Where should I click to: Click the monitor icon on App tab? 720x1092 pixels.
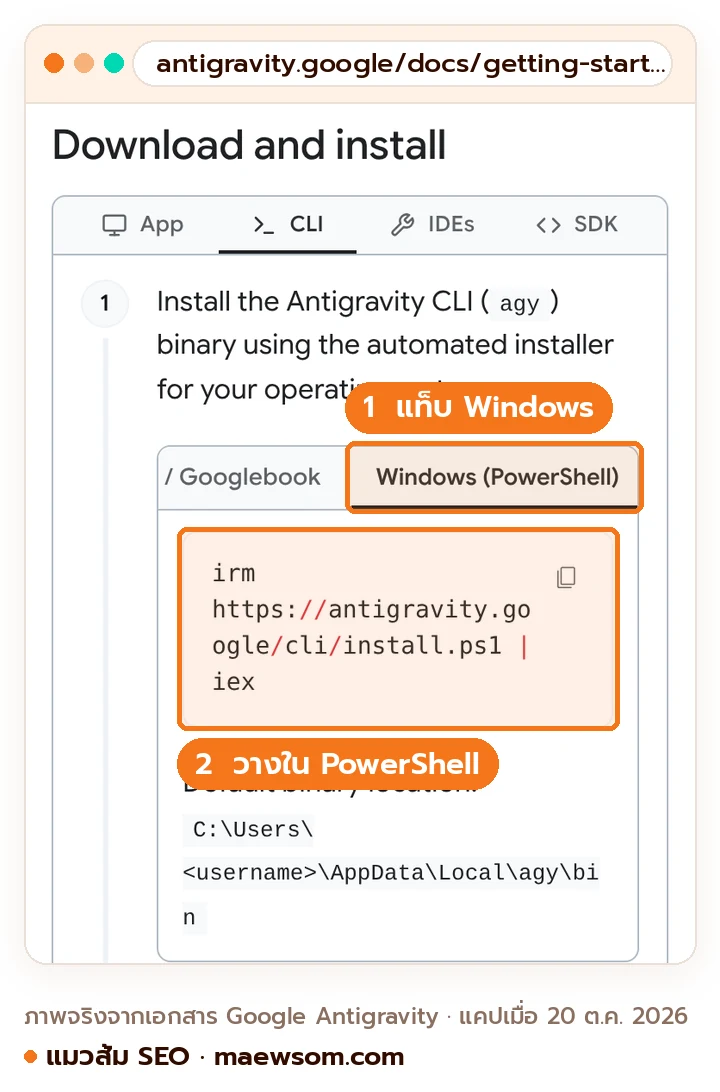coord(115,225)
